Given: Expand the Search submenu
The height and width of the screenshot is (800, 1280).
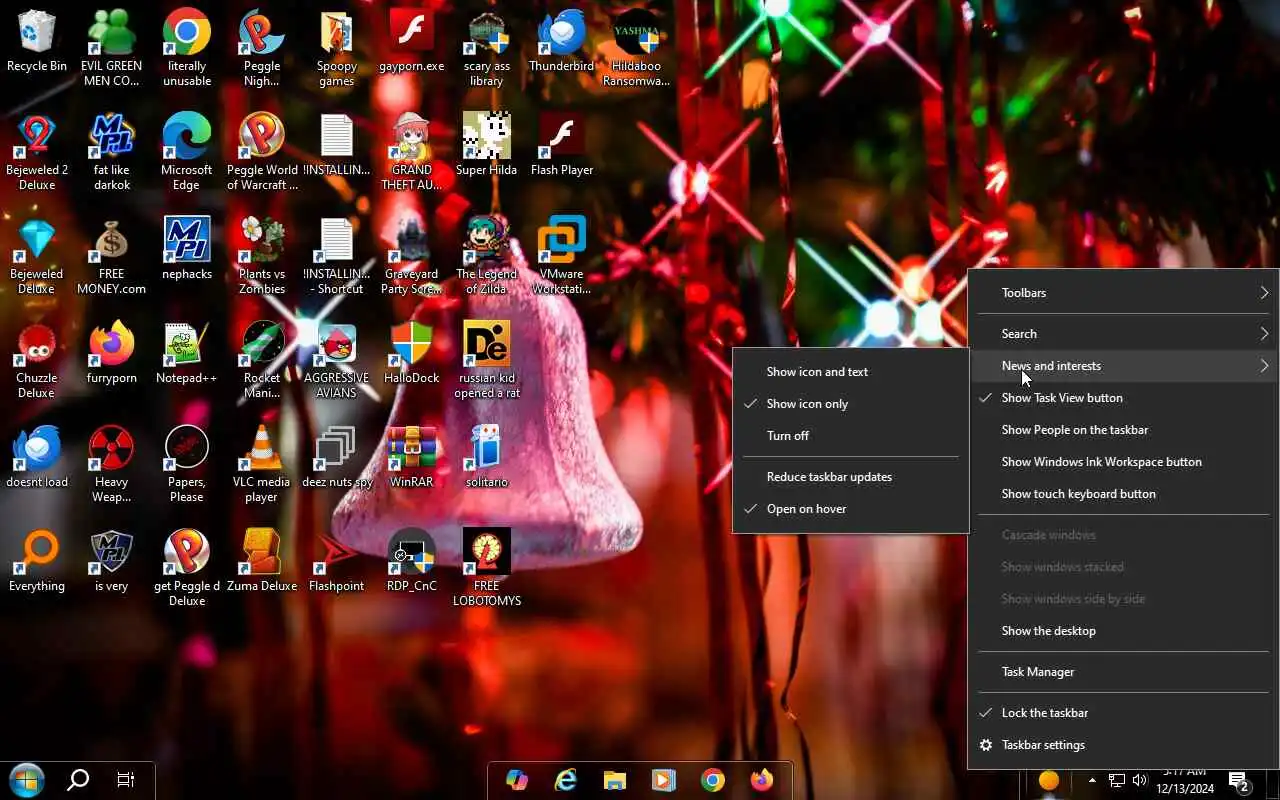Looking at the screenshot, I should coord(1123,334).
